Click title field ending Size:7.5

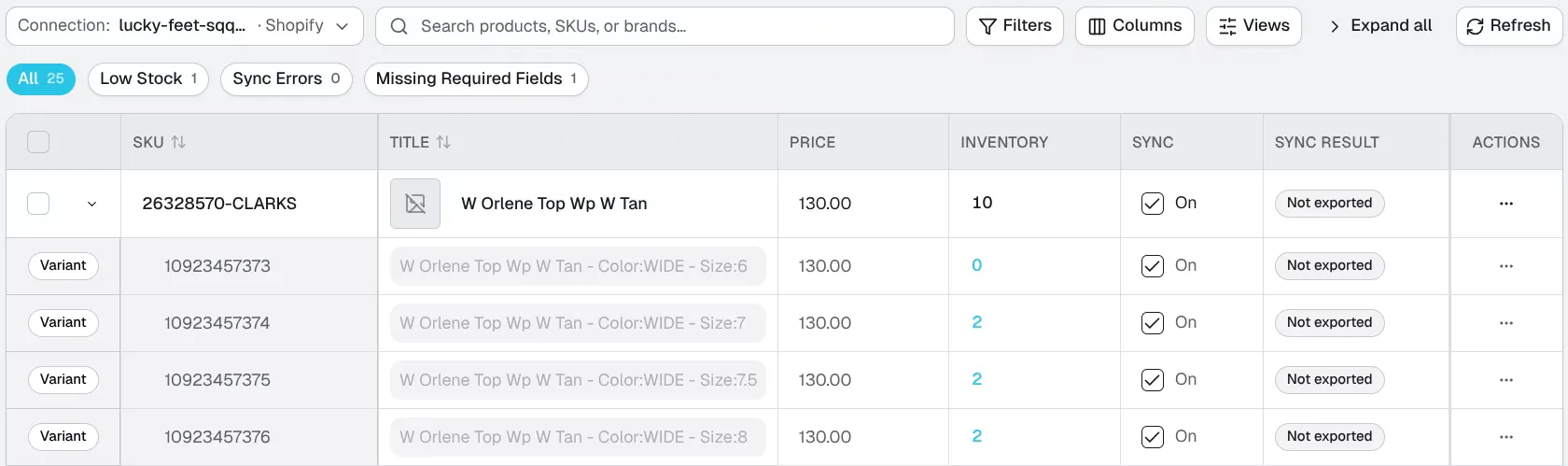pos(578,380)
